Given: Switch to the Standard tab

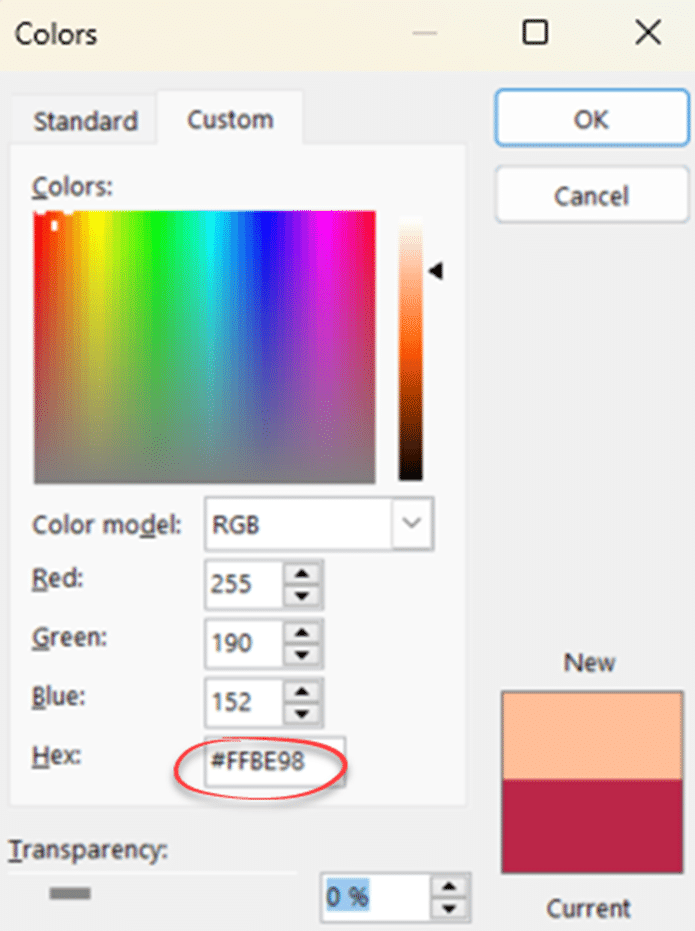Looking at the screenshot, I should coord(85,122).
